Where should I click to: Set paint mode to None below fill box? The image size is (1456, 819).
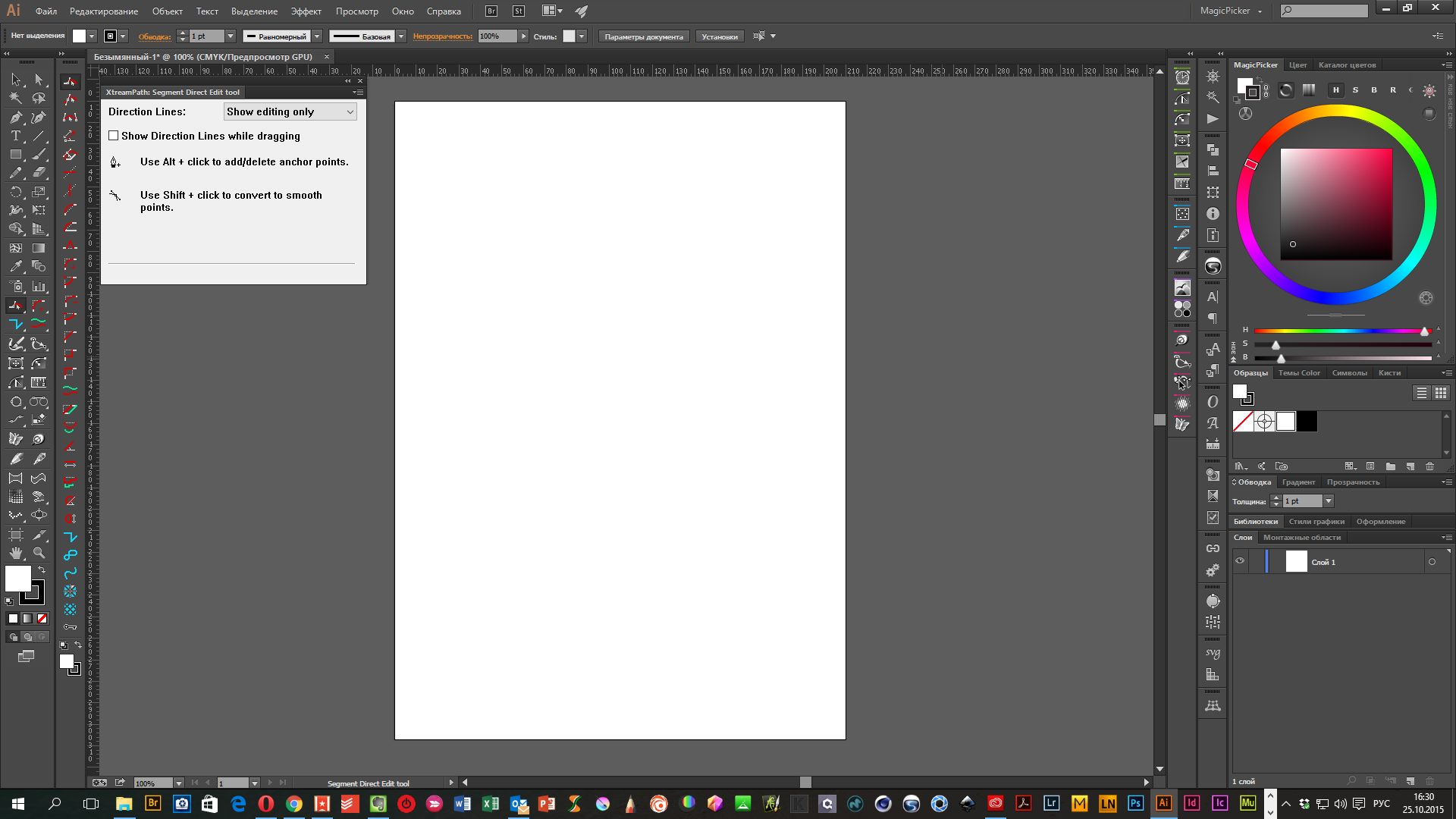(42, 619)
